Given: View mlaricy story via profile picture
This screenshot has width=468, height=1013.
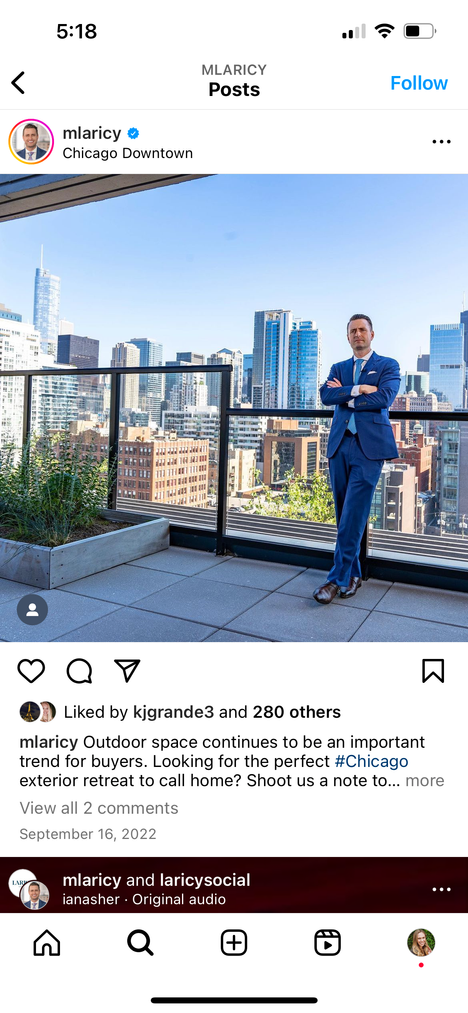Looking at the screenshot, I should [x=31, y=141].
